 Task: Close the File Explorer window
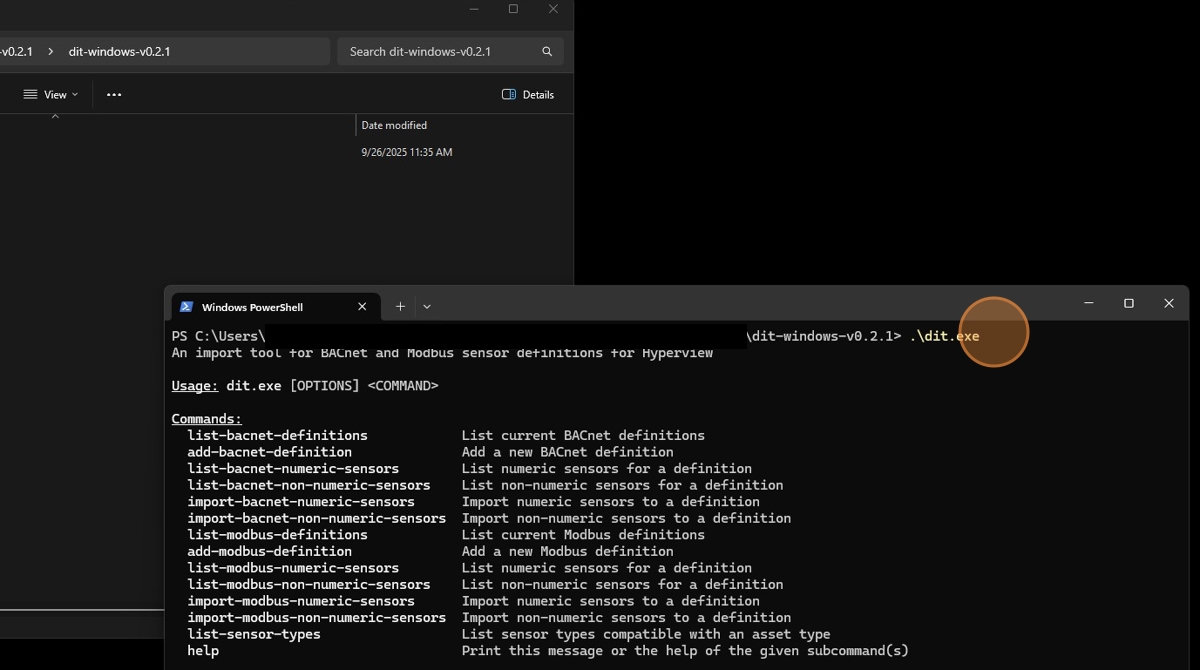tap(553, 9)
